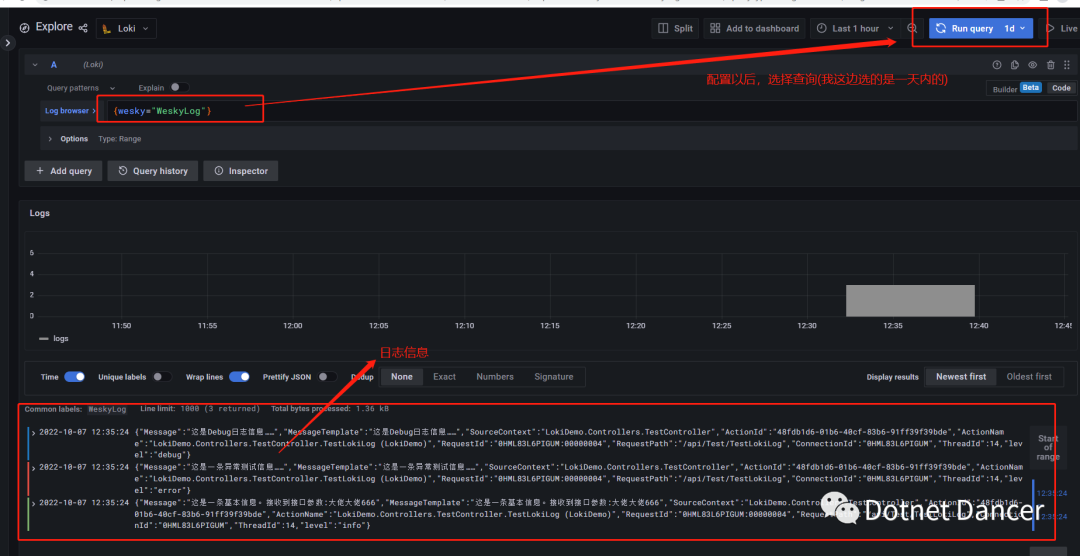This screenshot has height=556, width=1080.
Task: Click the Add query button
Action: point(63,171)
